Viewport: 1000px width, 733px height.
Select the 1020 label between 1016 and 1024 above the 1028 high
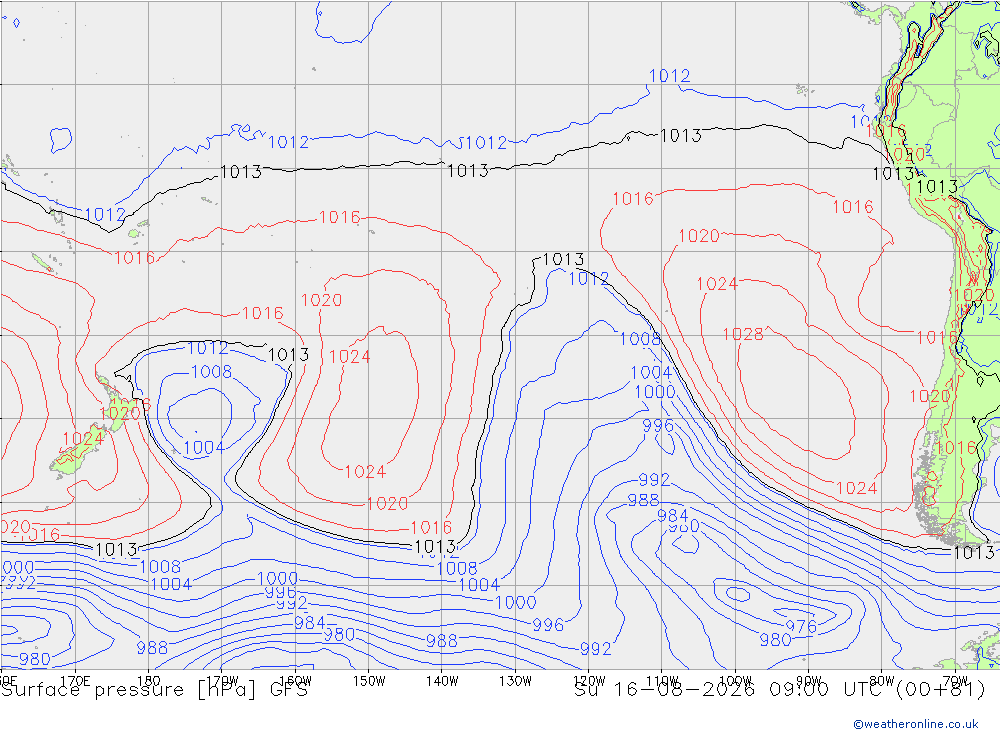(699, 236)
